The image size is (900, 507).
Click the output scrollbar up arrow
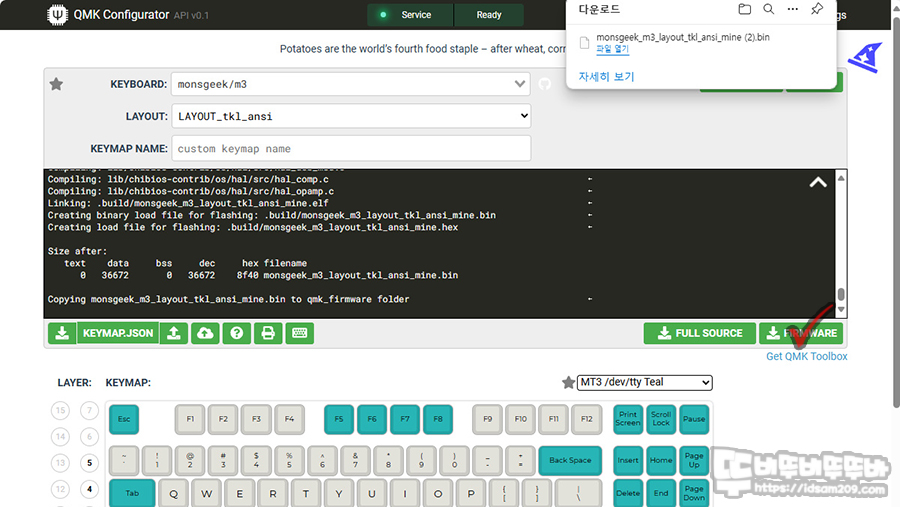pyautogui.click(x=841, y=178)
